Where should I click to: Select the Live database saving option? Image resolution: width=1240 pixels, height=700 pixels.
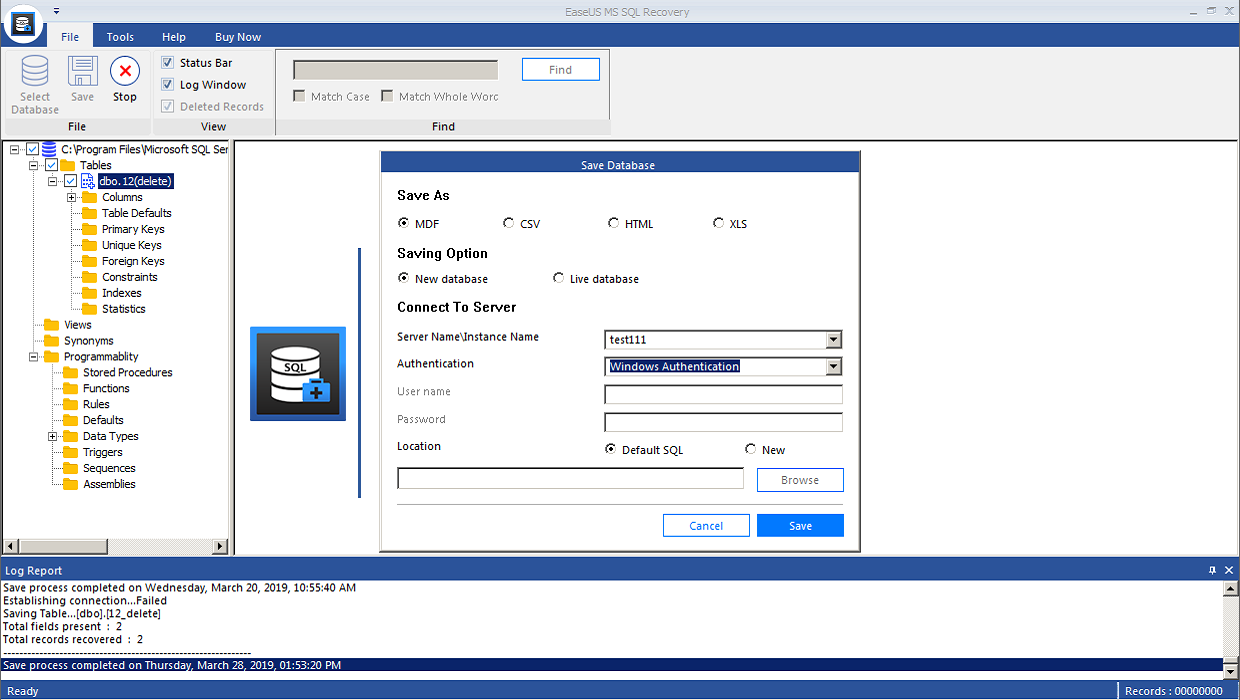click(x=558, y=278)
